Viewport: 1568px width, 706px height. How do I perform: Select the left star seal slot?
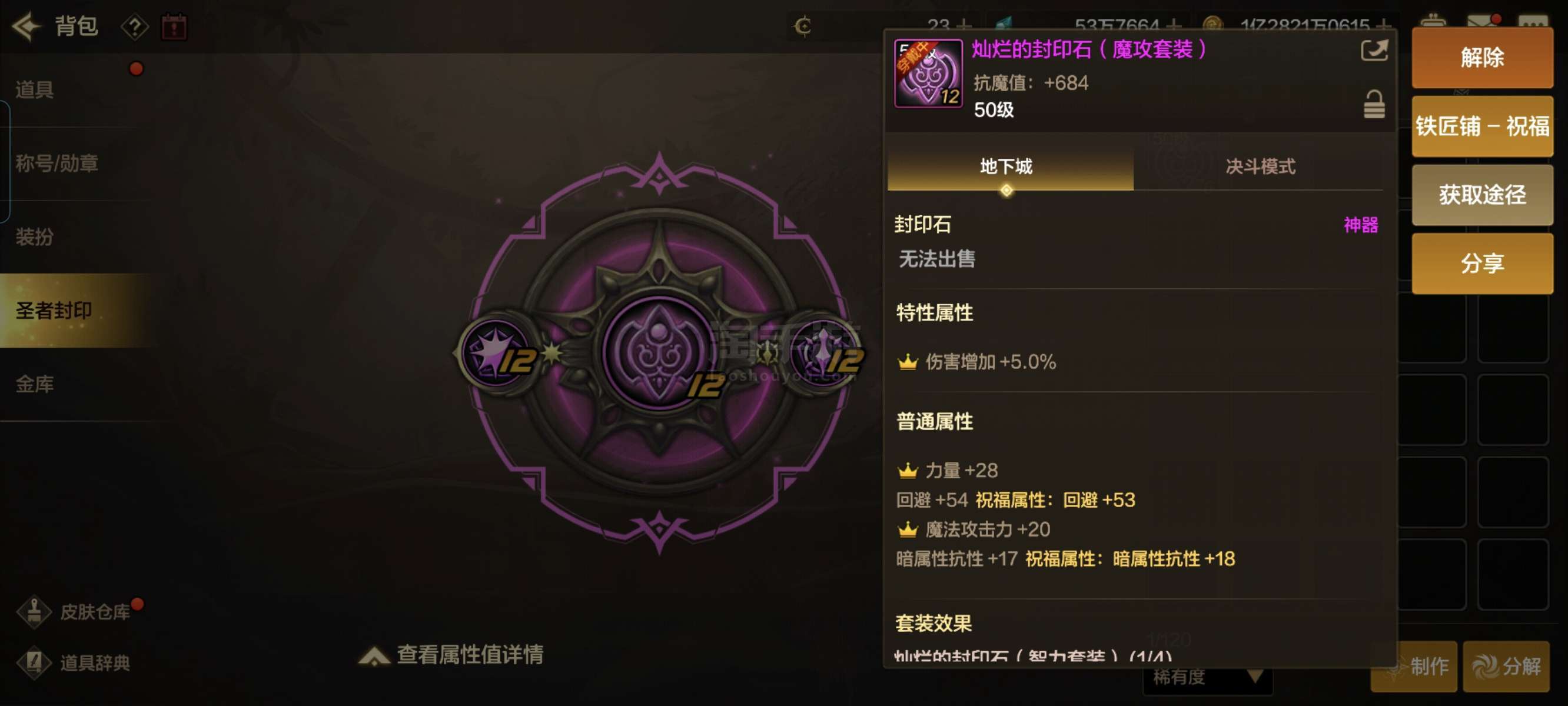[x=496, y=352]
